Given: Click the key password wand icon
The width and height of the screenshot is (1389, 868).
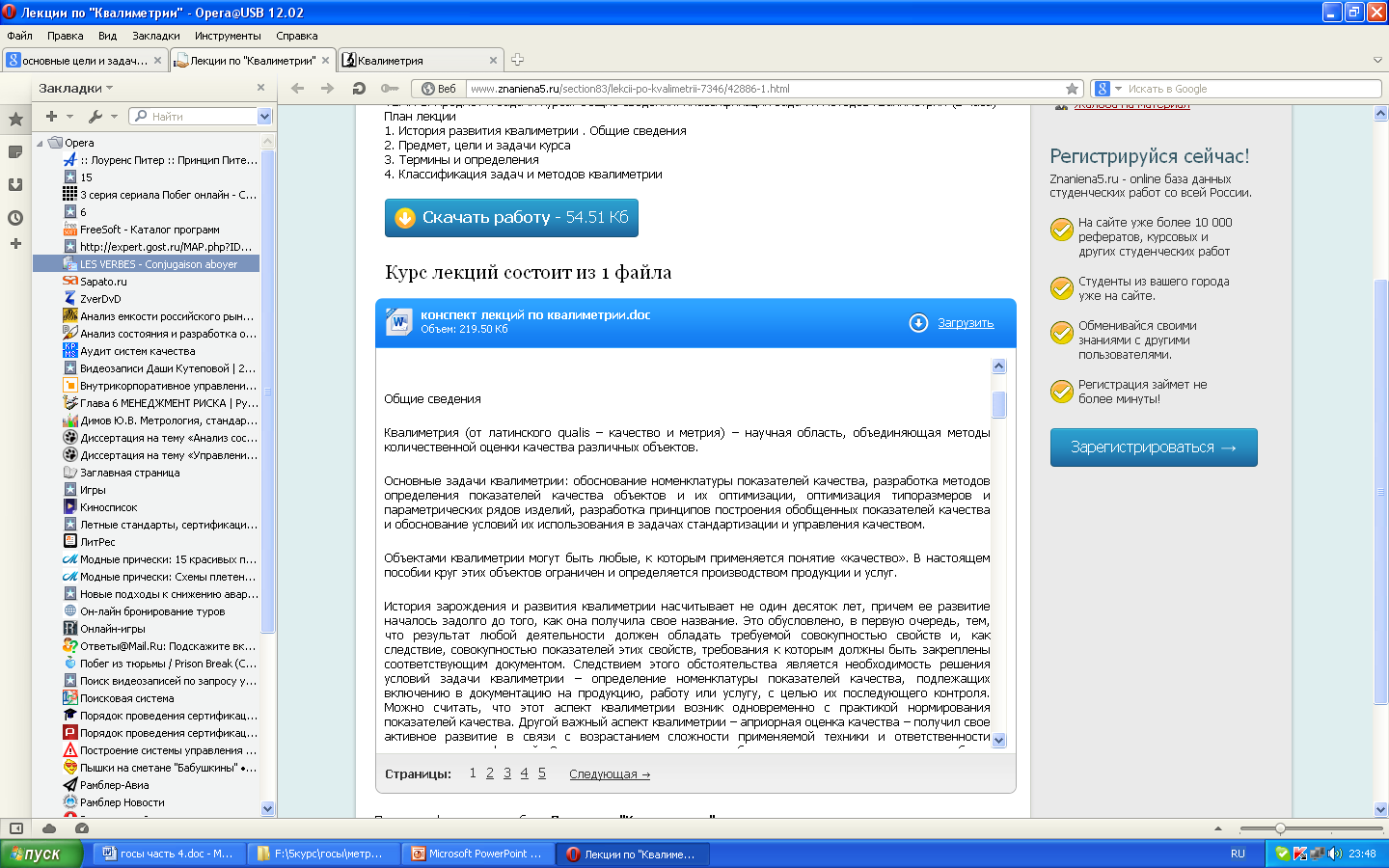Looking at the screenshot, I should pos(389,89).
